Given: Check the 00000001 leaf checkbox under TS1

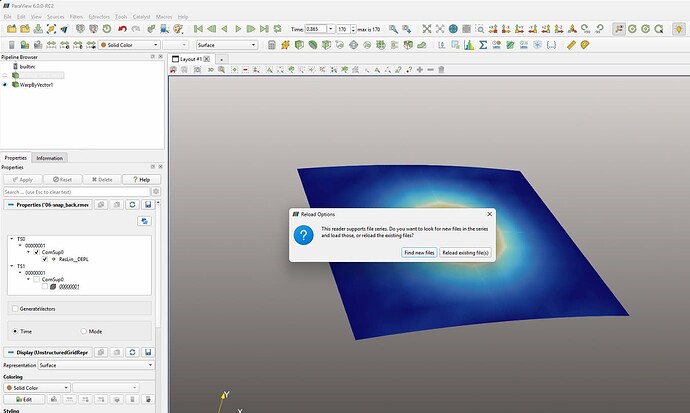Looking at the screenshot, I should click(x=45, y=287).
